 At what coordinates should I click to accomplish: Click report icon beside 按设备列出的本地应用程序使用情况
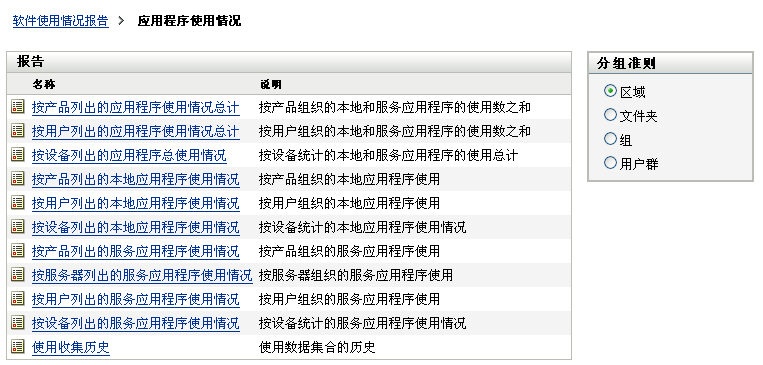click(x=18, y=227)
